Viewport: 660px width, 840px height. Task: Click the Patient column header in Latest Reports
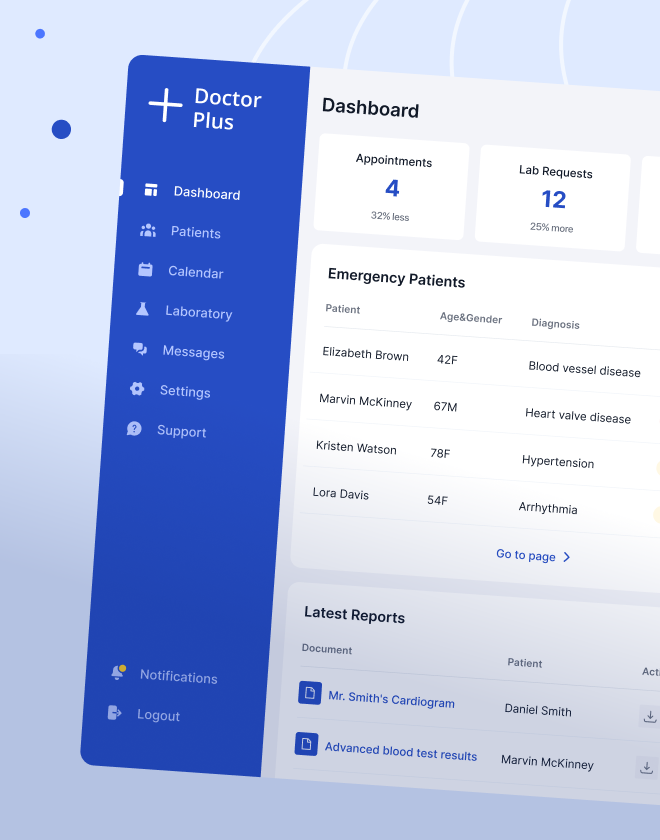click(525, 663)
